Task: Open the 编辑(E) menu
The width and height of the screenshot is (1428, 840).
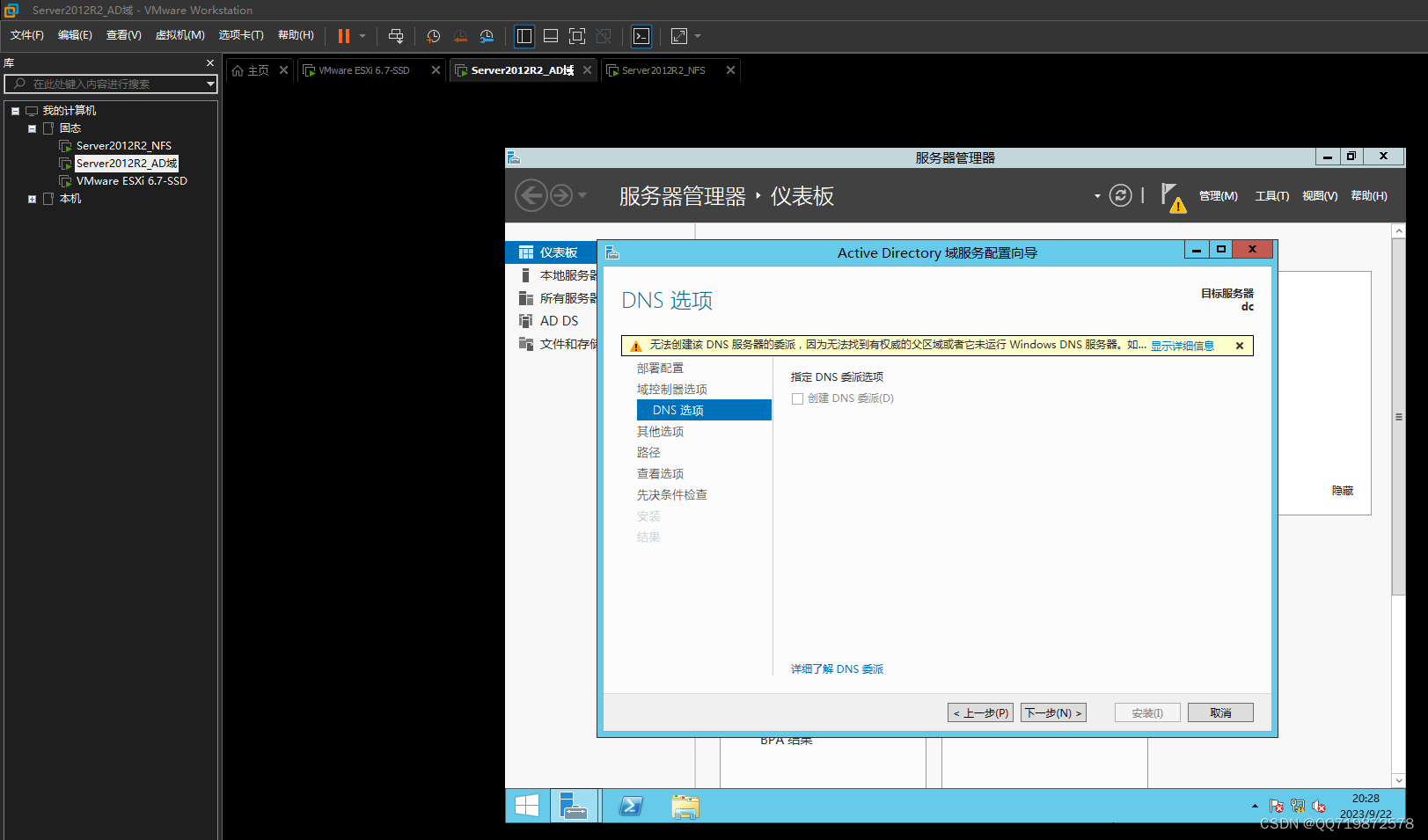Action: [75, 35]
